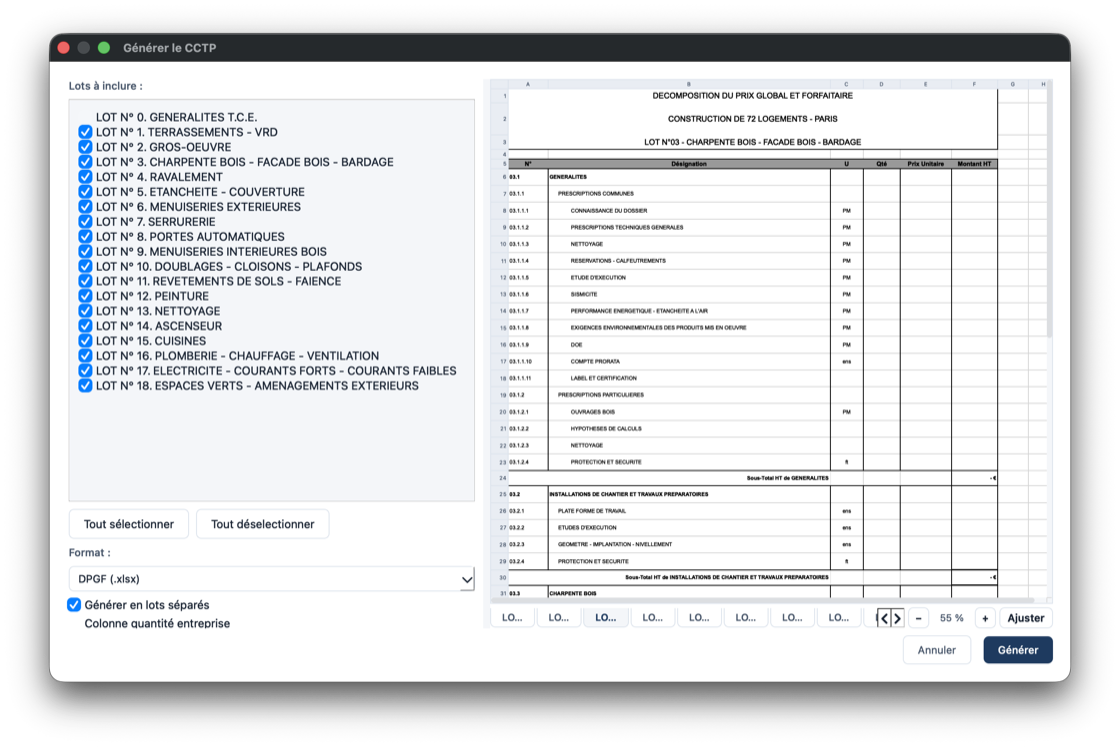
Task: Select column A header in preview
Action: pos(528,84)
